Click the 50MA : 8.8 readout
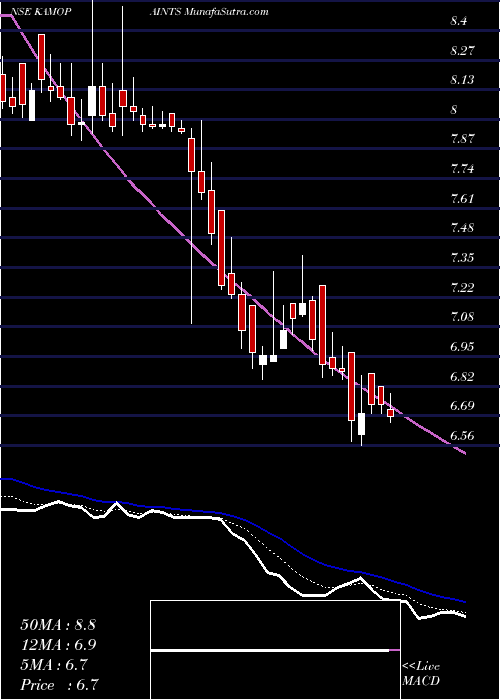The width and height of the screenshot is (500, 700). (58, 625)
